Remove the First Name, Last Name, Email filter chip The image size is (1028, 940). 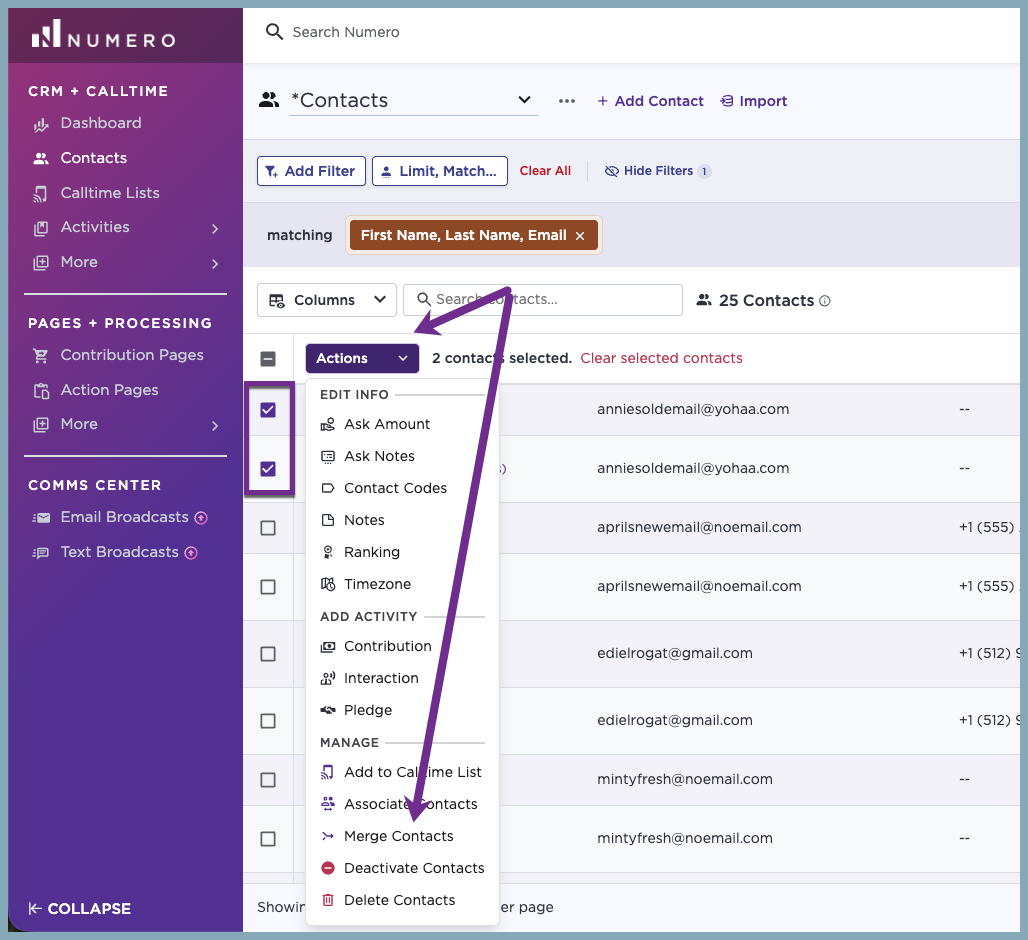[580, 236]
